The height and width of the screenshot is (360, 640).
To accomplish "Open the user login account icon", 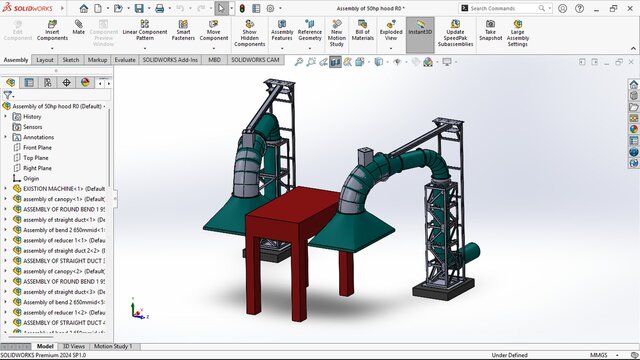I will 562,8.
